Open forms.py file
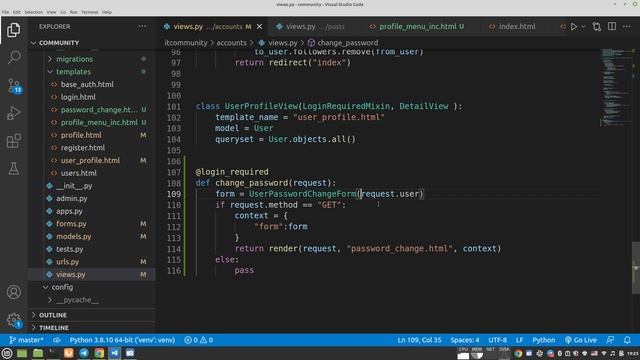 92,224
